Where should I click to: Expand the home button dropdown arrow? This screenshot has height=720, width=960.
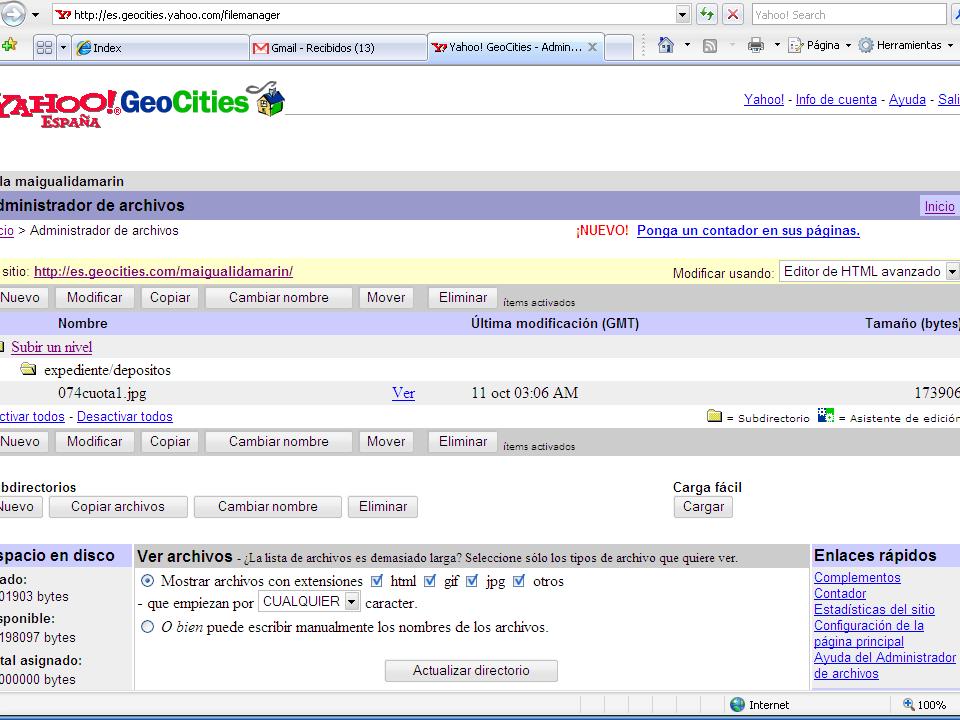point(687,45)
